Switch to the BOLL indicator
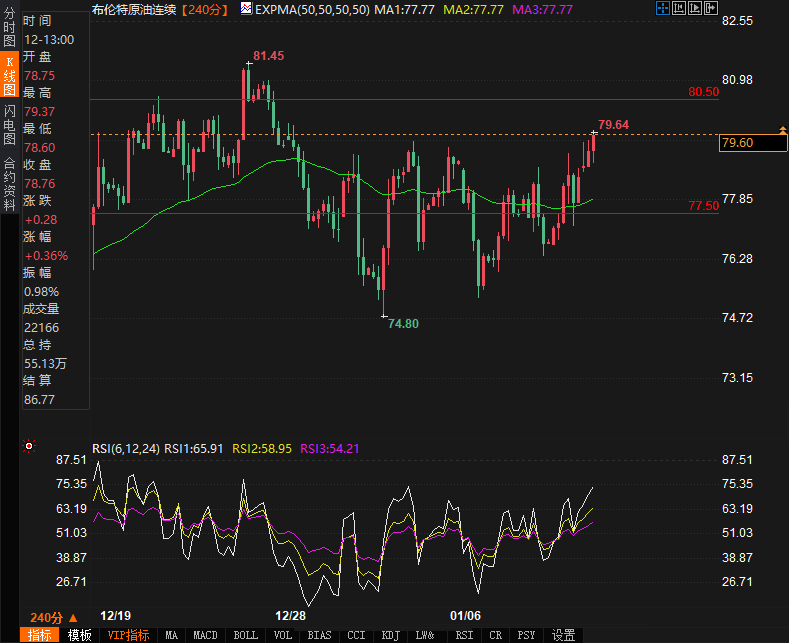This screenshot has height=643, width=789. tap(245, 635)
